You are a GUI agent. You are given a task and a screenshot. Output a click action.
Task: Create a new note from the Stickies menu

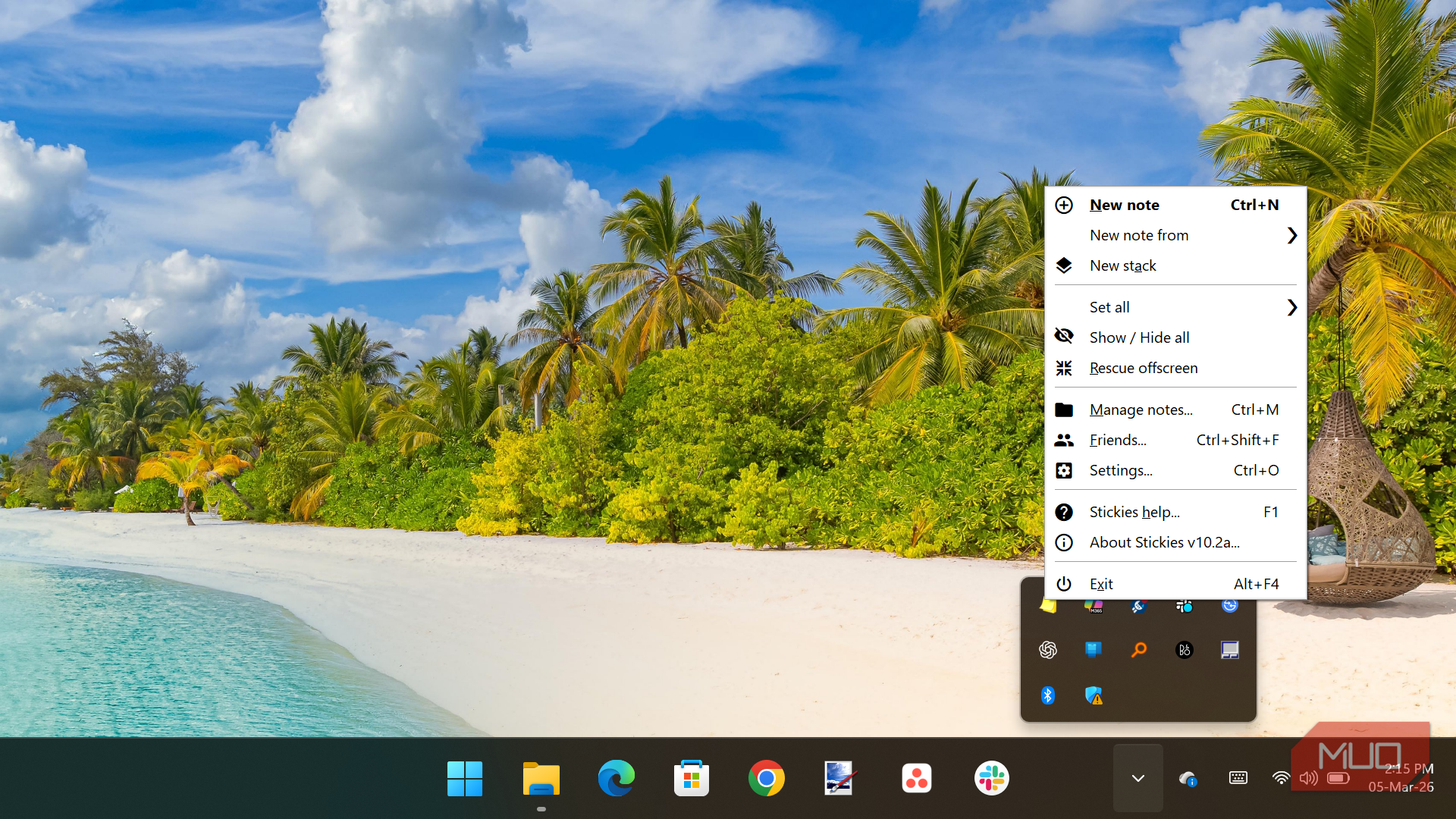coord(1175,205)
